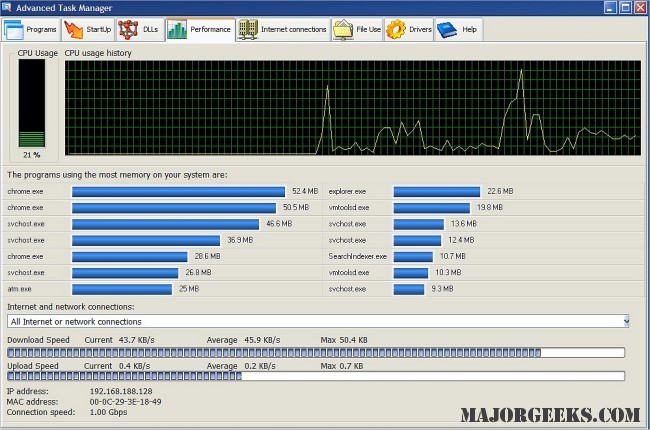
Task: Minimize the Advanced Task Manager window
Action: tap(610, 7)
